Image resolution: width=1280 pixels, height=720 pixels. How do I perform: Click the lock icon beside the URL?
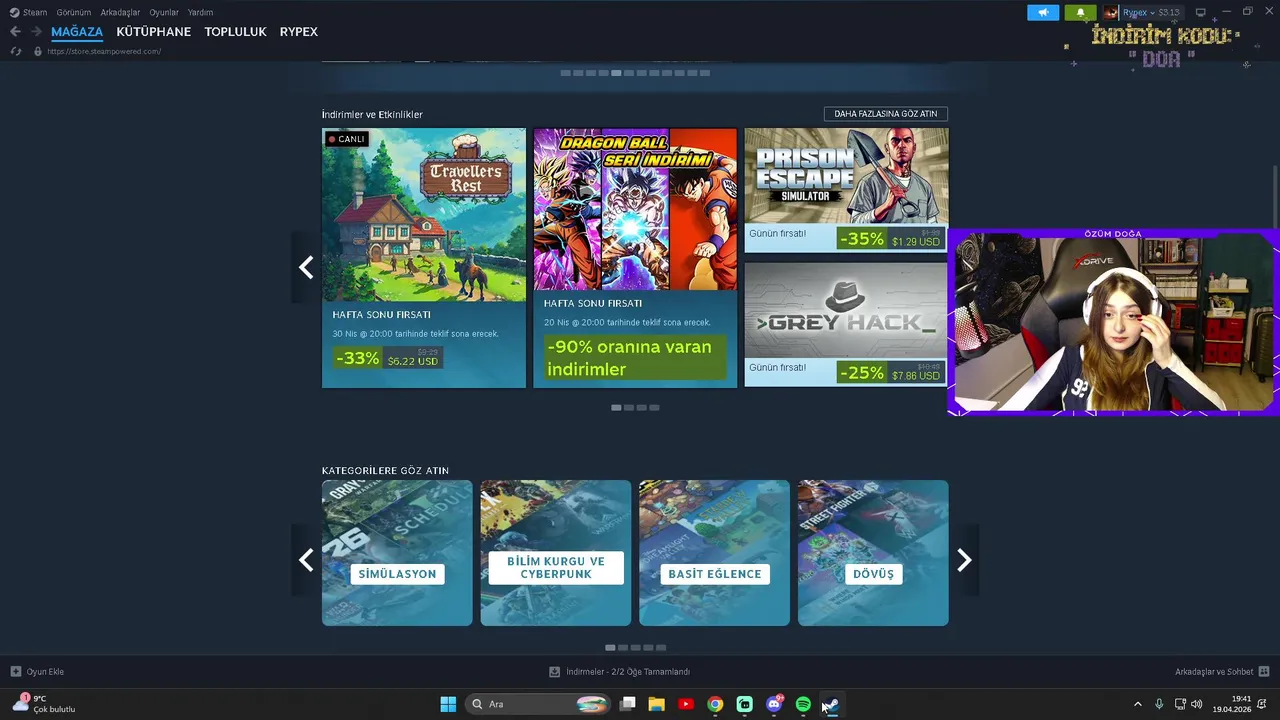[x=38, y=51]
